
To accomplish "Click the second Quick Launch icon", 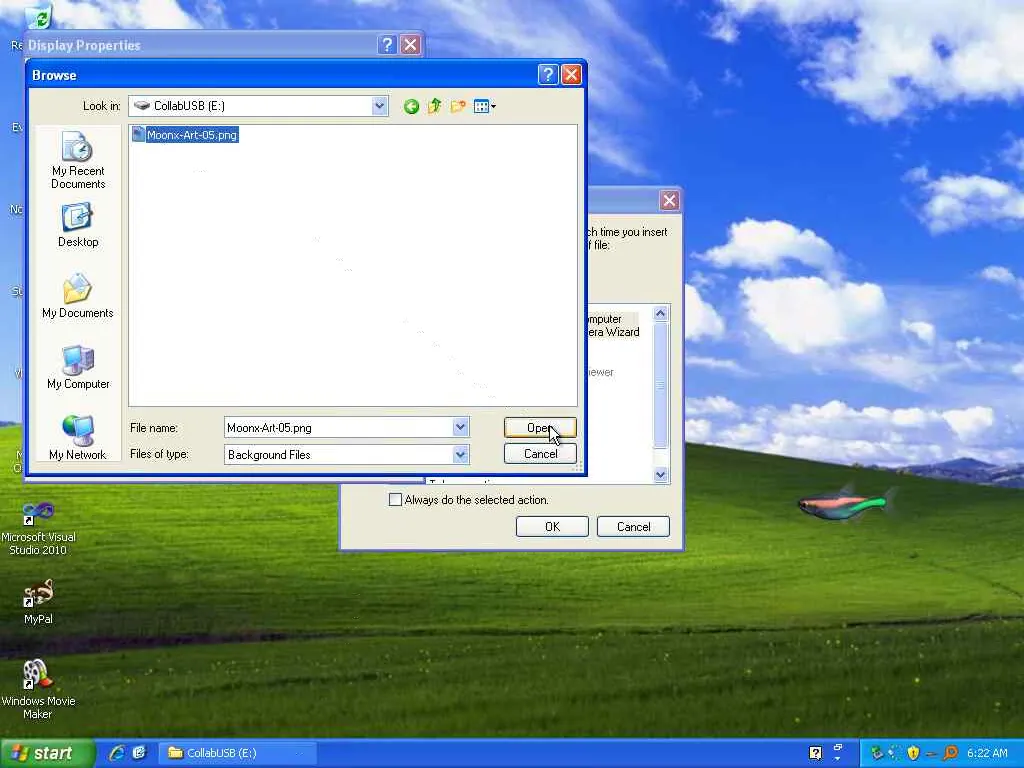I will pyautogui.click(x=139, y=753).
